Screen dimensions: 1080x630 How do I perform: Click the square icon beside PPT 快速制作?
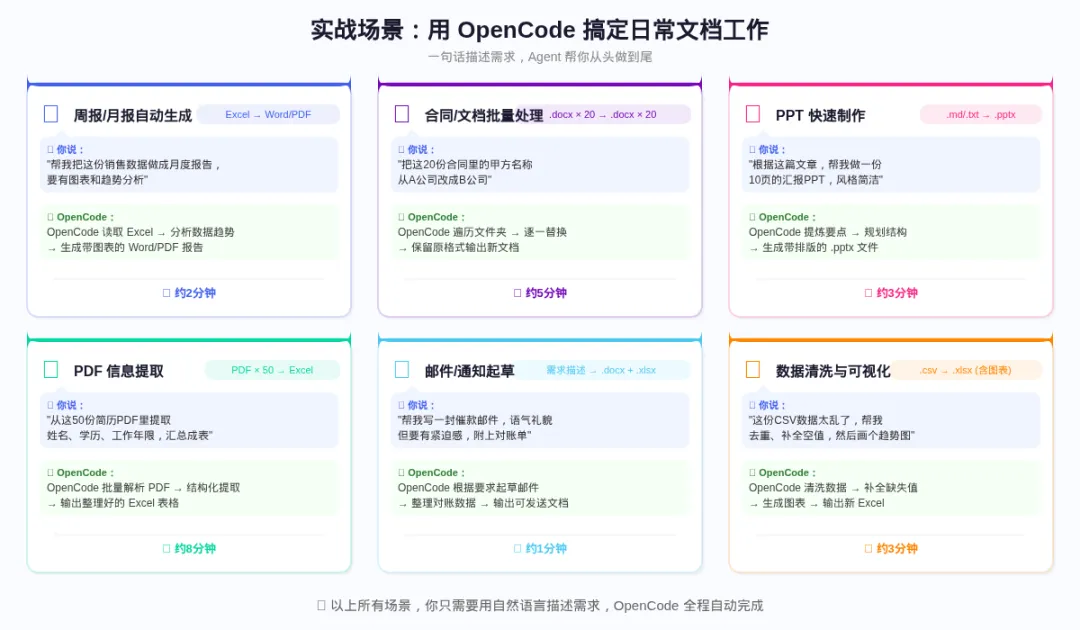pyautogui.click(x=753, y=114)
